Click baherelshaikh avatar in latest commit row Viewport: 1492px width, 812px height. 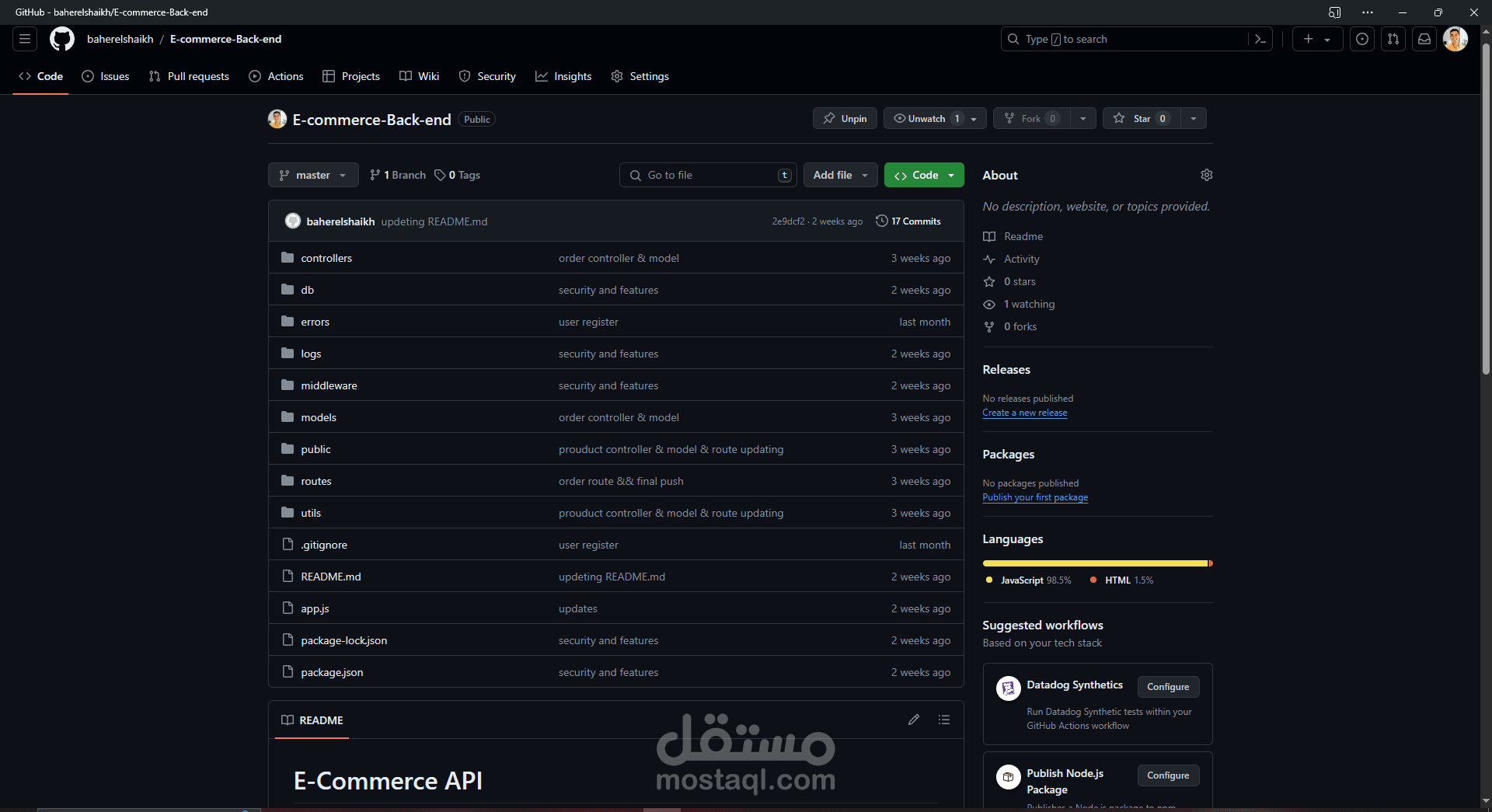(293, 221)
